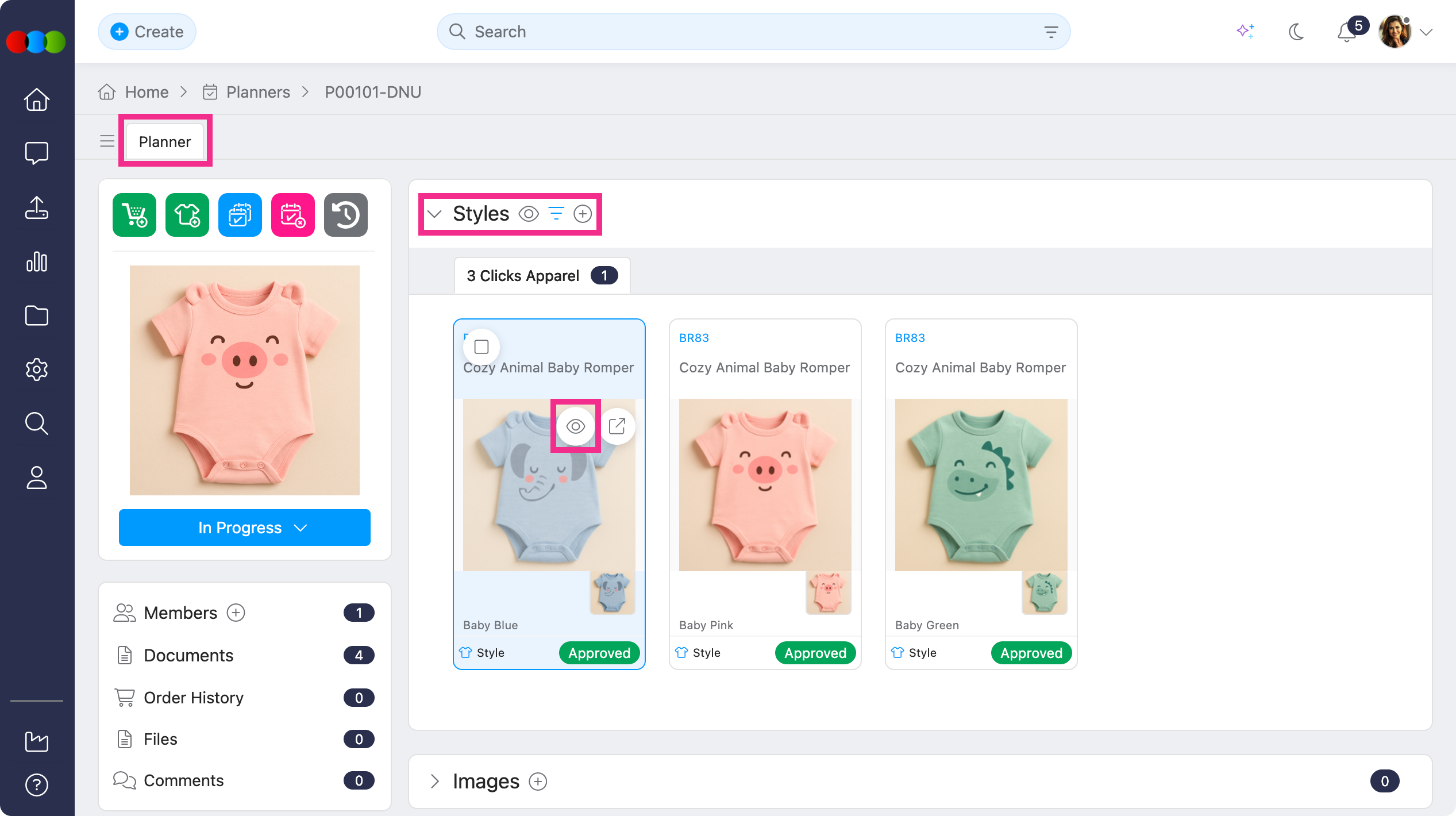This screenshot has height=816, width=1456.
Task: Click the blue calendar checklist icon
Action: click(x=240, y=215)
